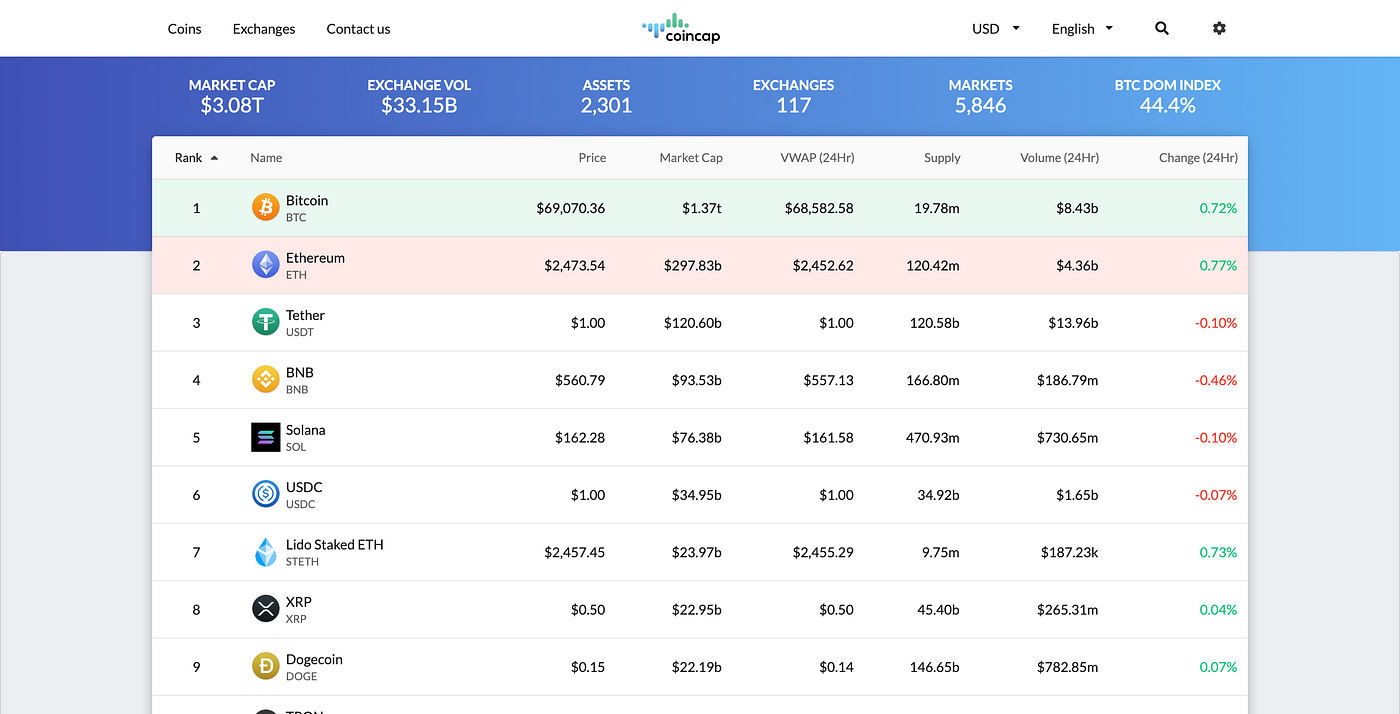Screen dimensions: 1400x714
Task: Click the XRP coin icon
Action: point(265,609)
